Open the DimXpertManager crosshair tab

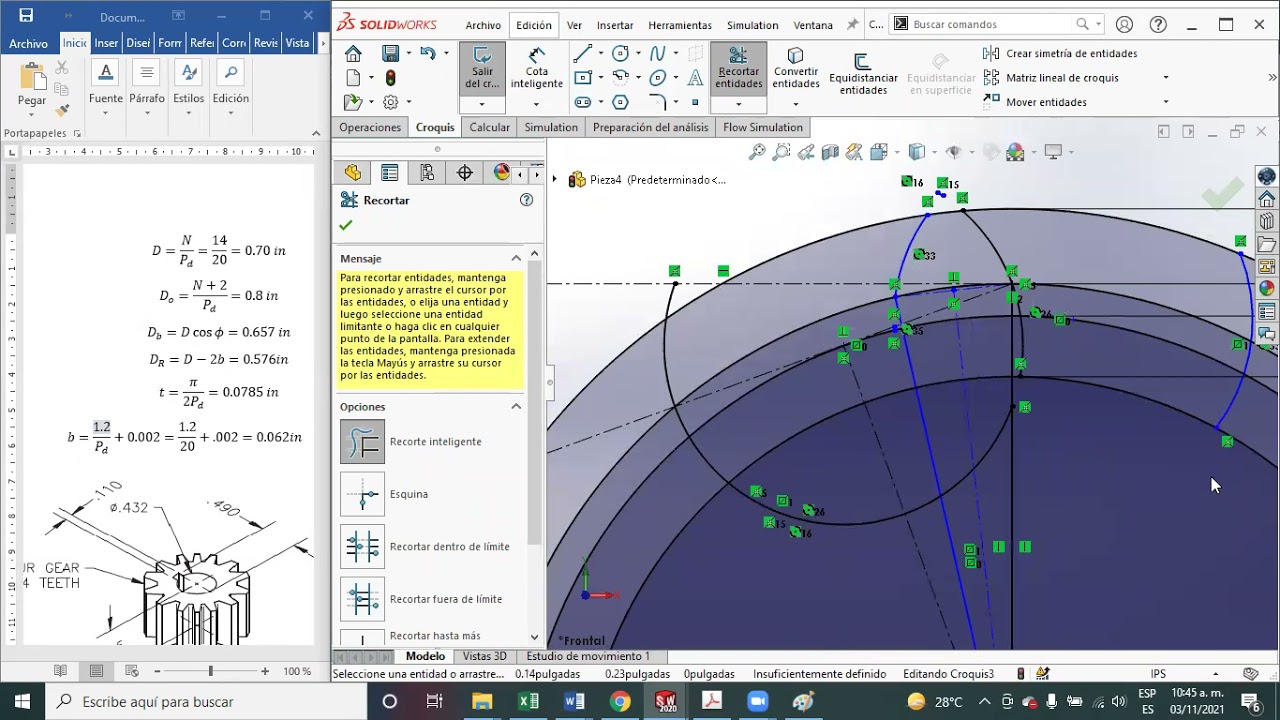pos(465,173)
